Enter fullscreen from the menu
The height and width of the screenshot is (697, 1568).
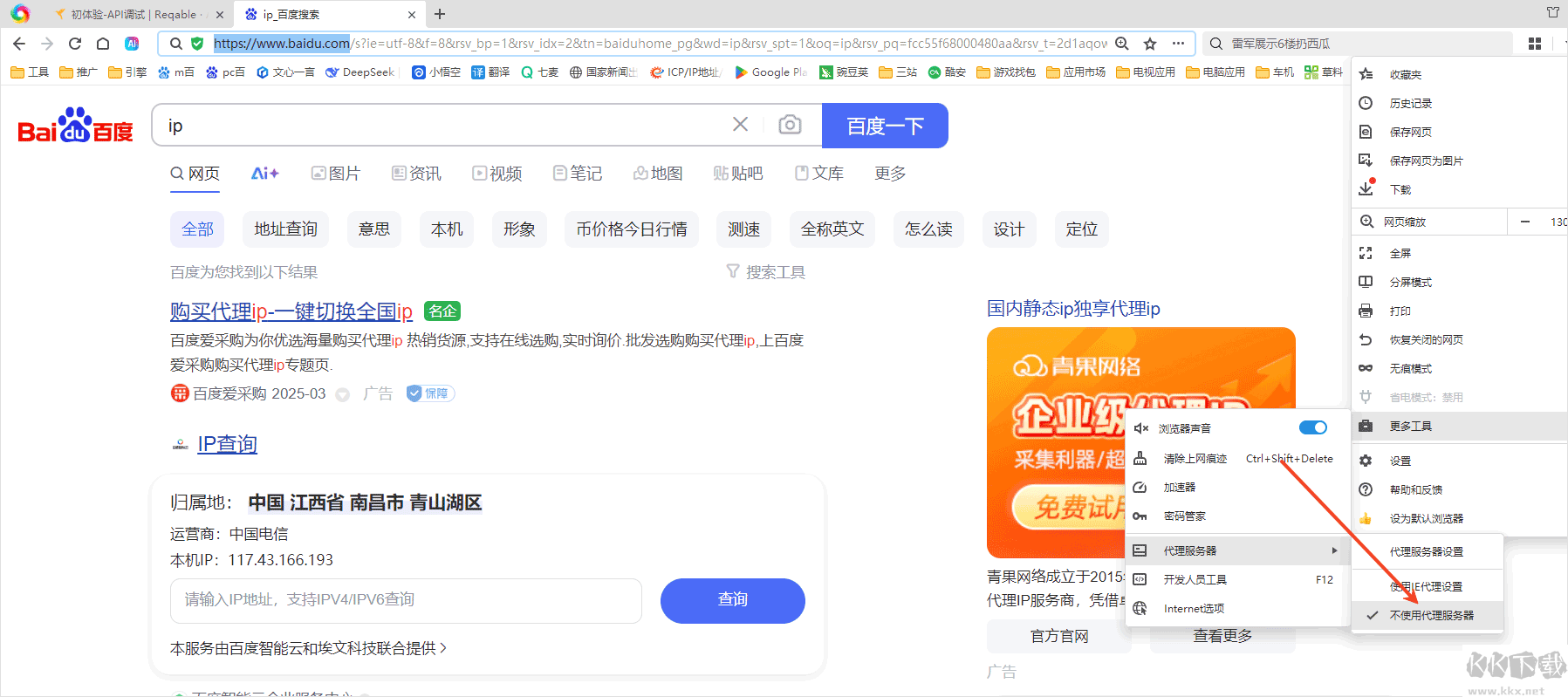[x=1460, y=254]
